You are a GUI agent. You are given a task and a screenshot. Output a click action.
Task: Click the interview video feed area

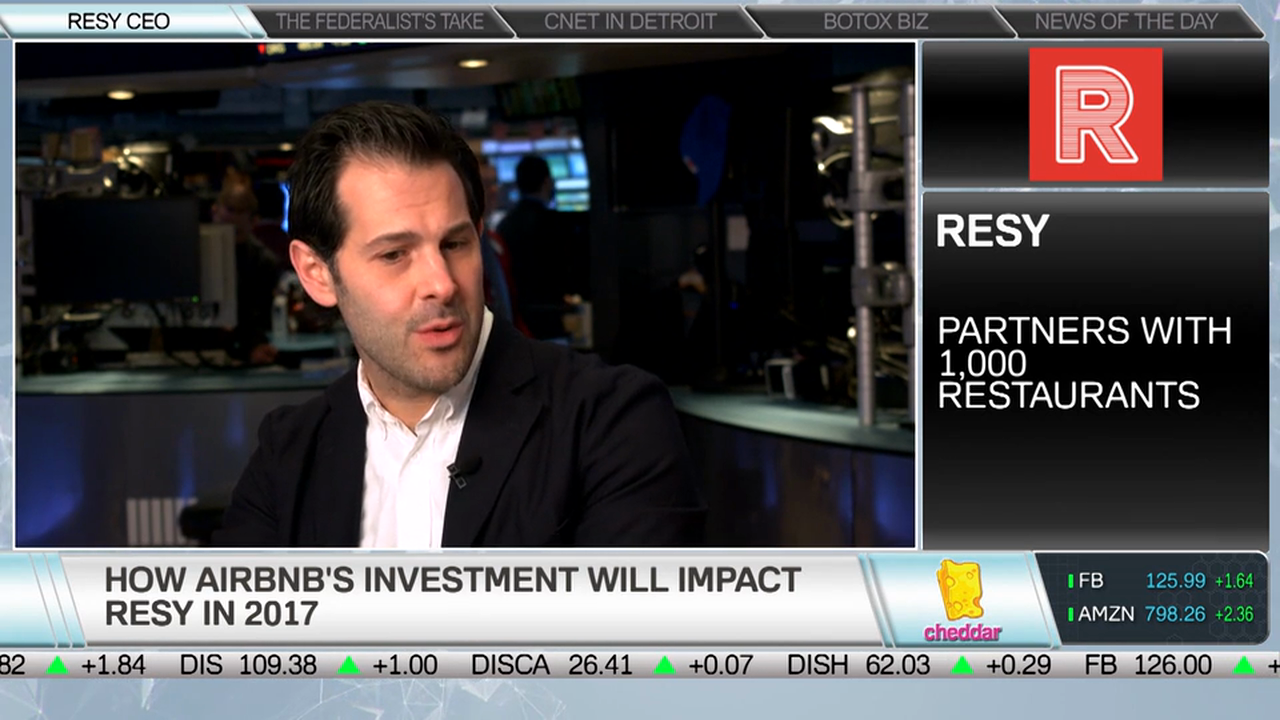click(465, 295)
